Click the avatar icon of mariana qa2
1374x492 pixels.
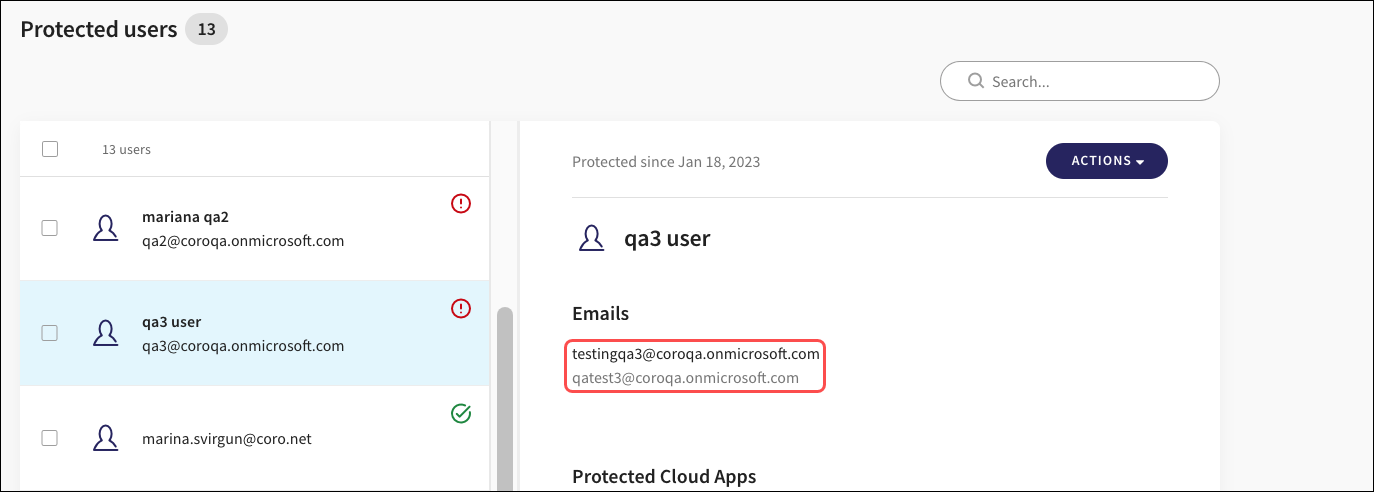(x=105, y=229)
